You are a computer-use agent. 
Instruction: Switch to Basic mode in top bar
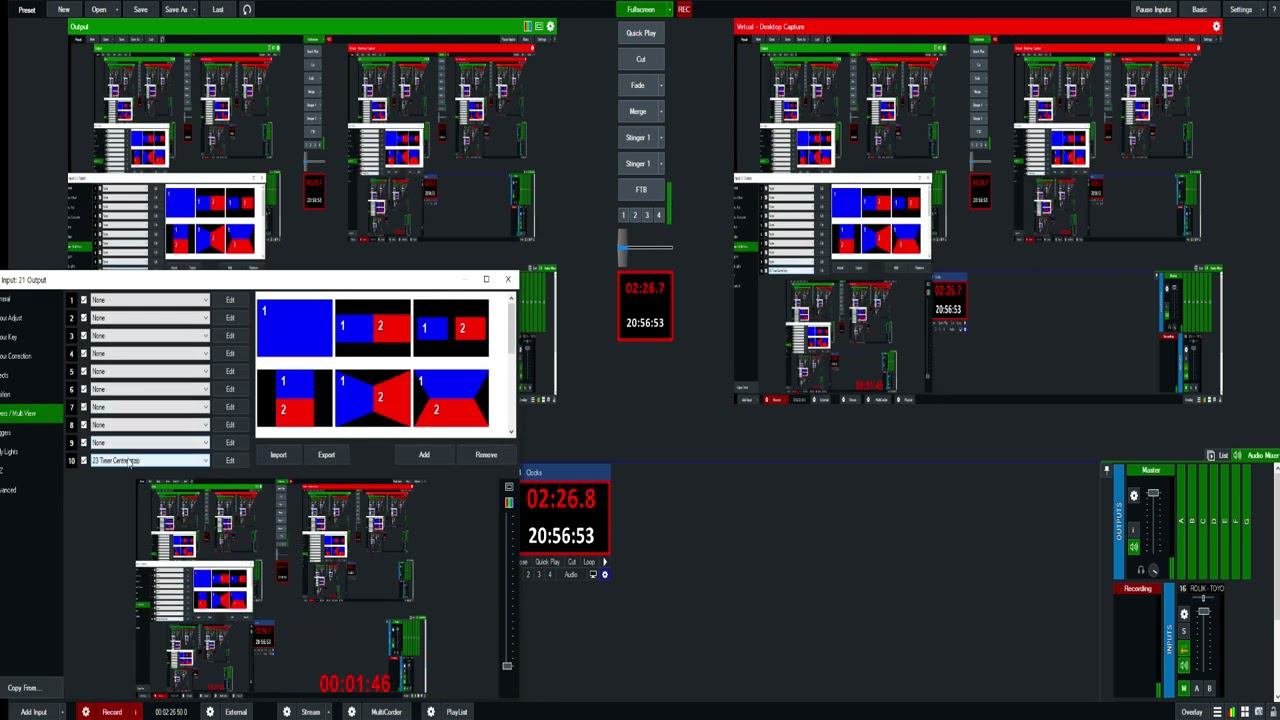click(x=1200, y=9)
